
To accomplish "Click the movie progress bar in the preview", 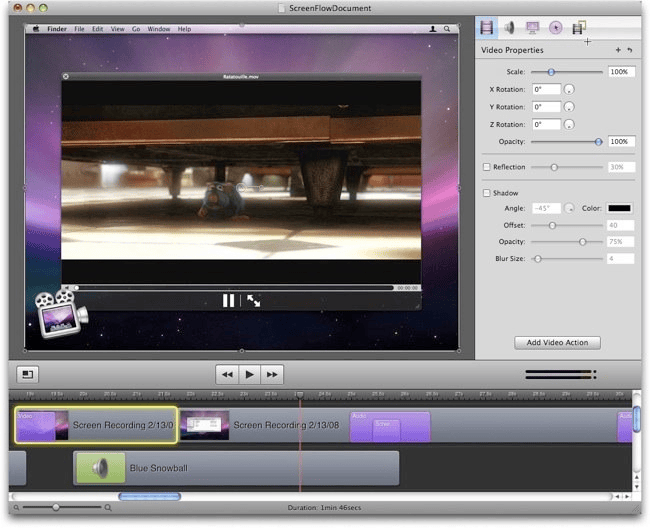I will [235, 288].
